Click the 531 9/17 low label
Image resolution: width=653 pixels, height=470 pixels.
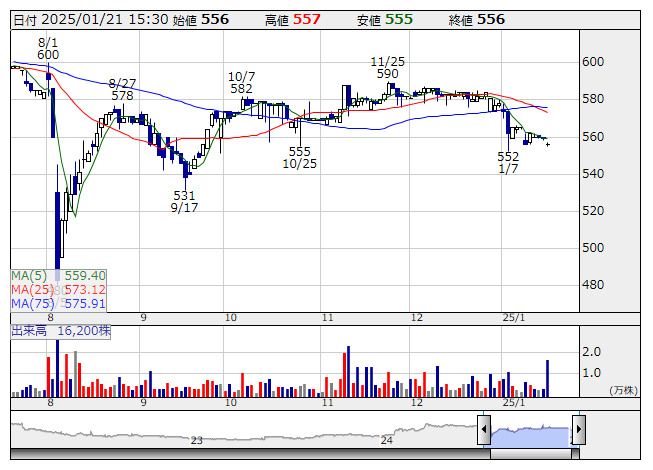[184, 201]
